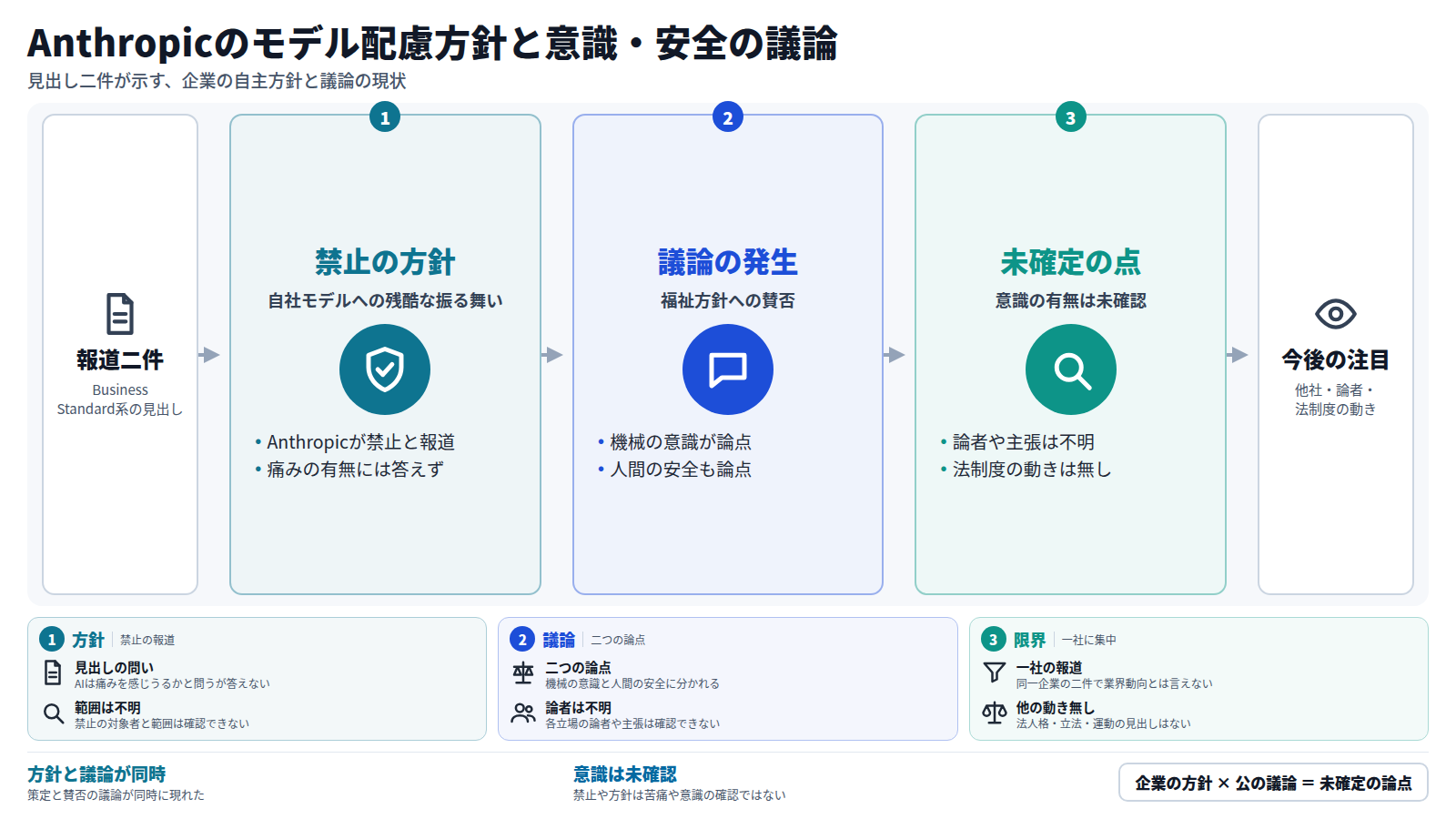Image resolution: width=1456 pixels, height=819 pixels.
Task: Click the 一社に集中 tag beside 限界
Action: [1088, 641]
